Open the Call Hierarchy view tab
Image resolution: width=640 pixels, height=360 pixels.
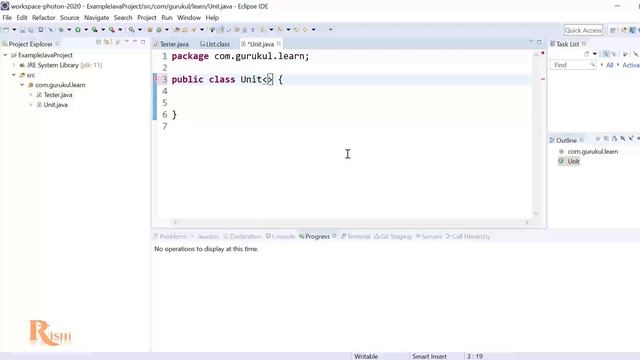[468, 237]
